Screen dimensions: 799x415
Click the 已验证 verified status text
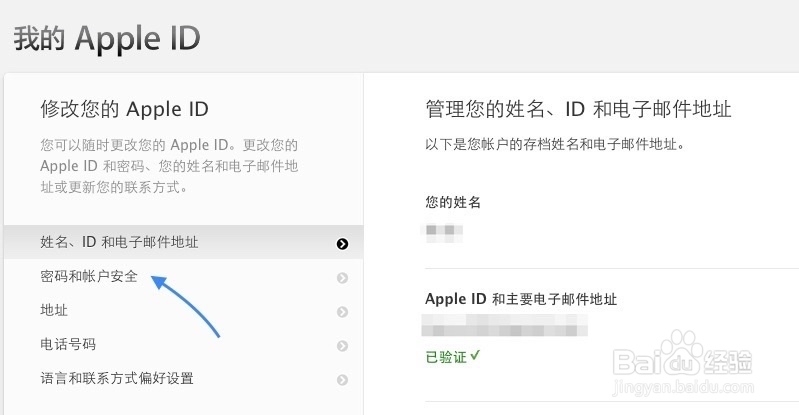446,357
